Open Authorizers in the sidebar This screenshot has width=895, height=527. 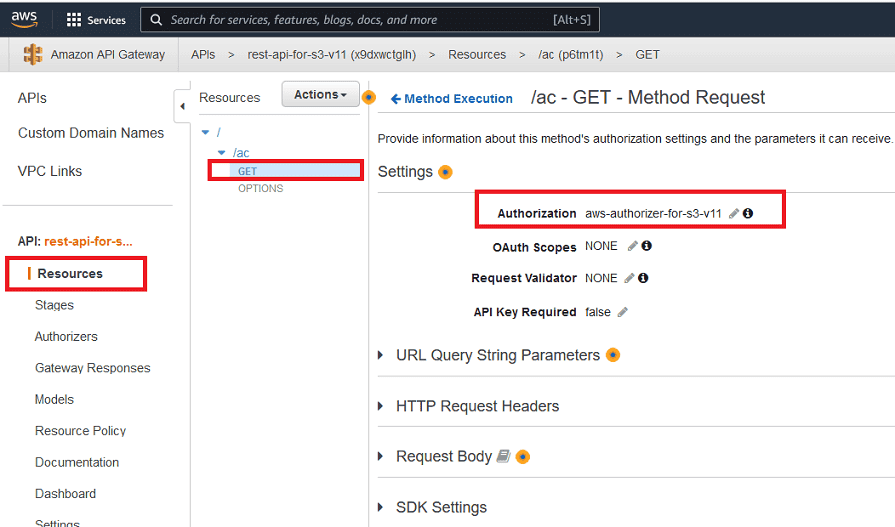[66, 337]
